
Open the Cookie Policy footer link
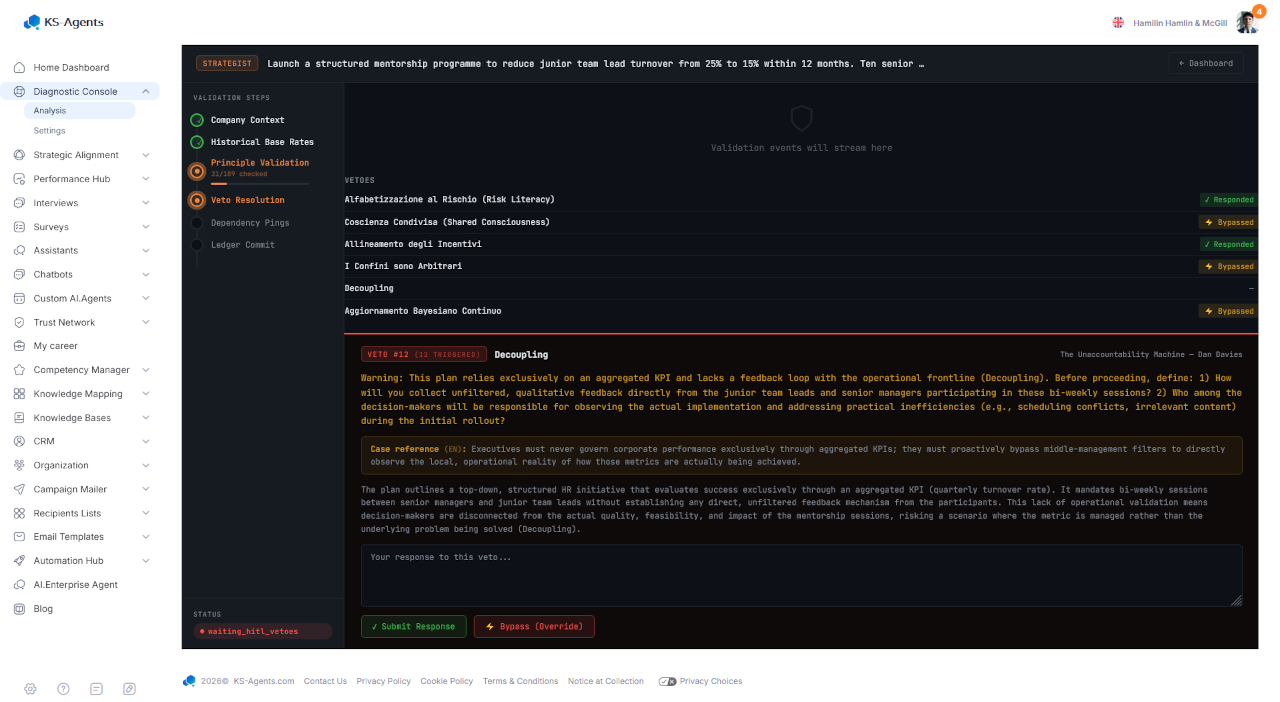447,681
